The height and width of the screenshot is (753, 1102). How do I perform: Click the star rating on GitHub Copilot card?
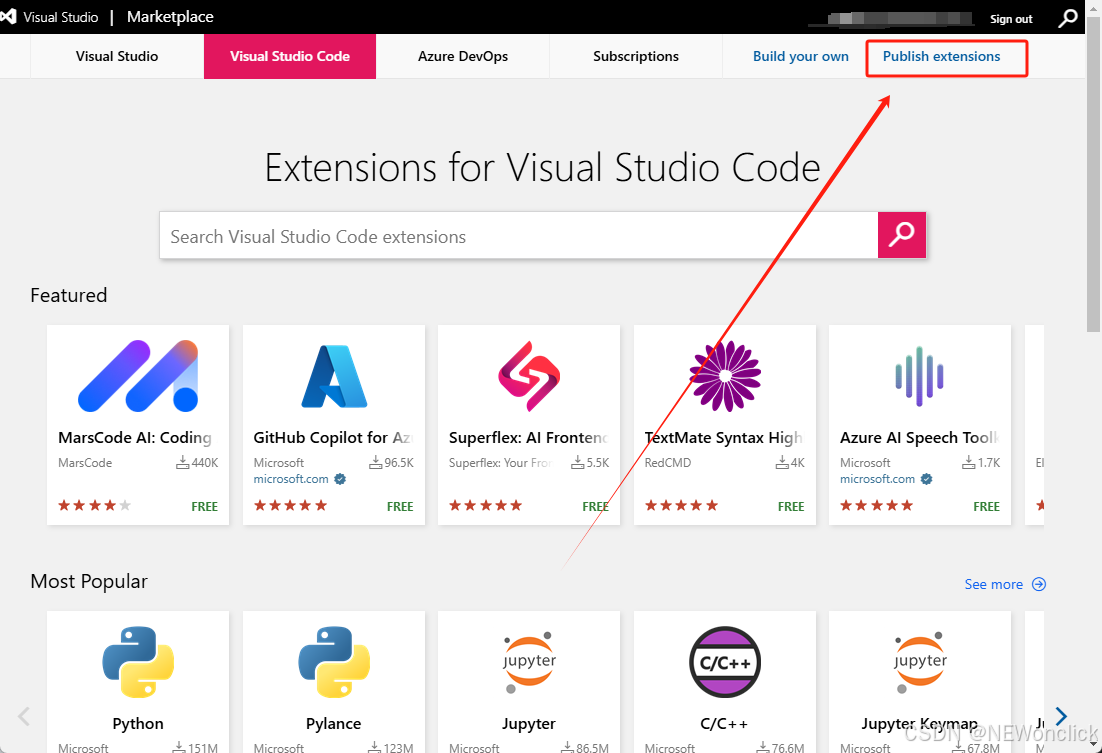coord(290,506)
